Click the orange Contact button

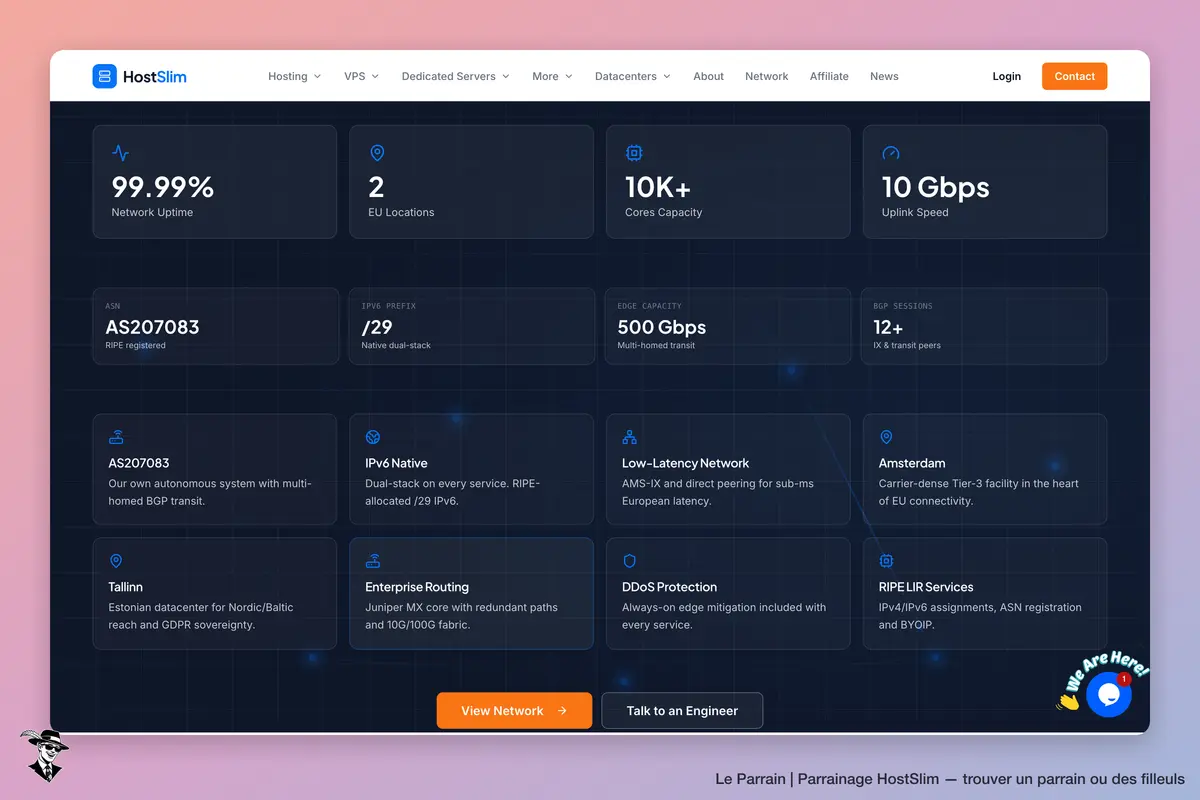pos(1075,76)
